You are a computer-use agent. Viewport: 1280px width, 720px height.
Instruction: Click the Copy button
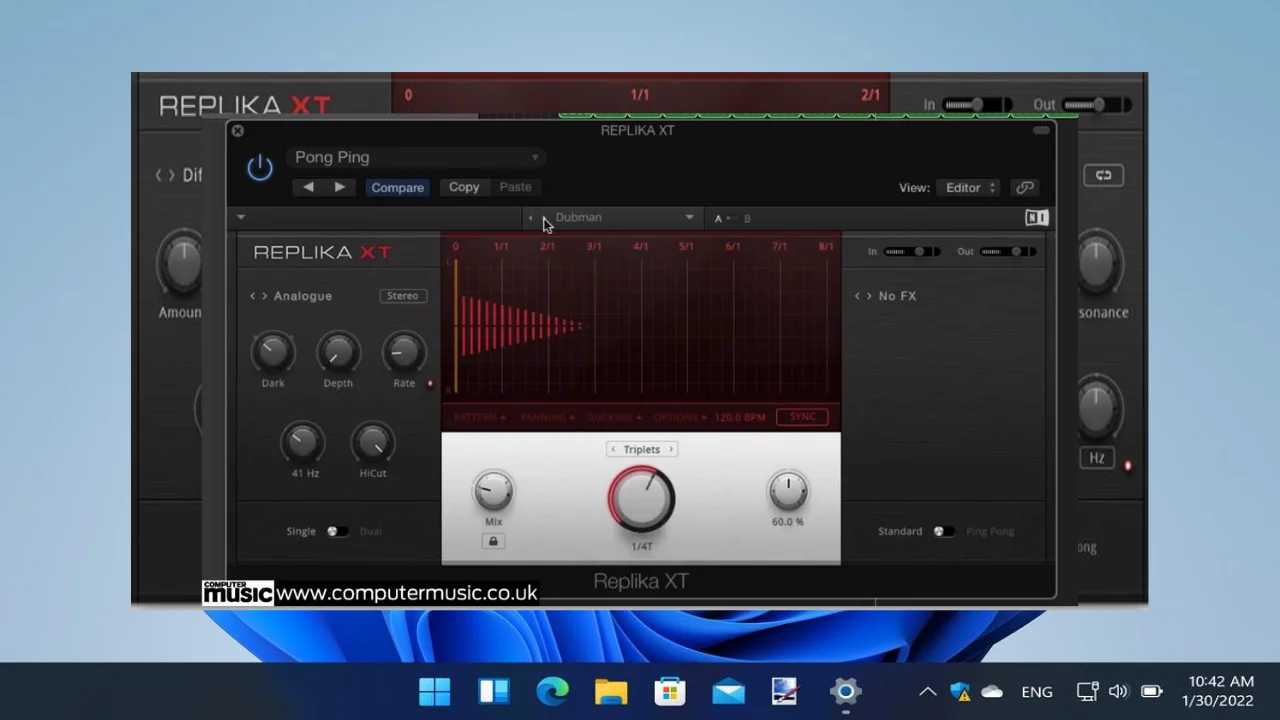coord(464,187)
